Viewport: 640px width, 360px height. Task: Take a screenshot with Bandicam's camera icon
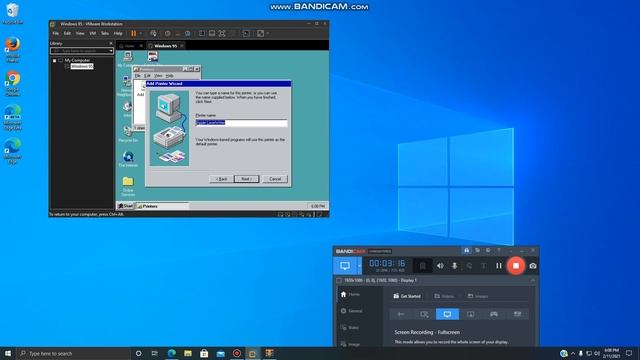click(x=533, y=266)
